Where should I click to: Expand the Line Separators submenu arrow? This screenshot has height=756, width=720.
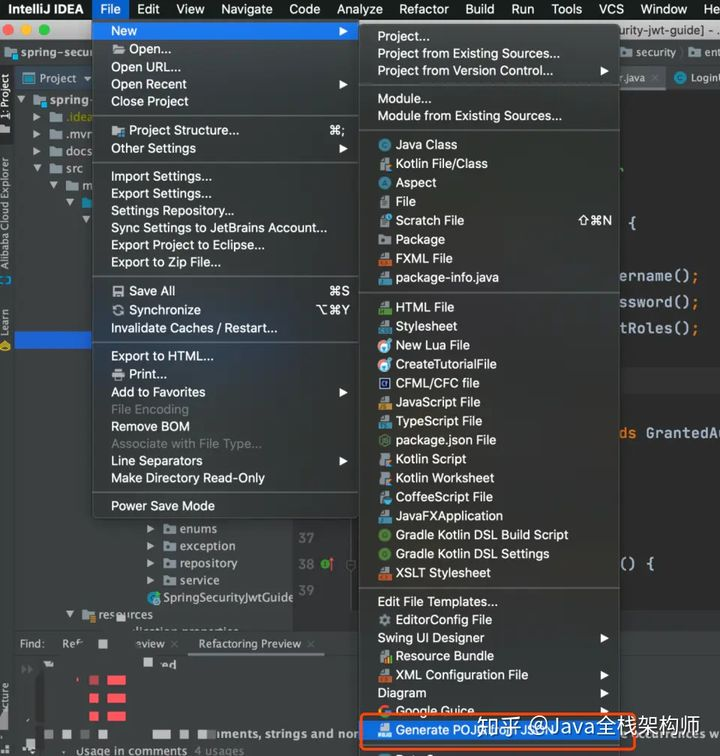[x=343, y=461]
